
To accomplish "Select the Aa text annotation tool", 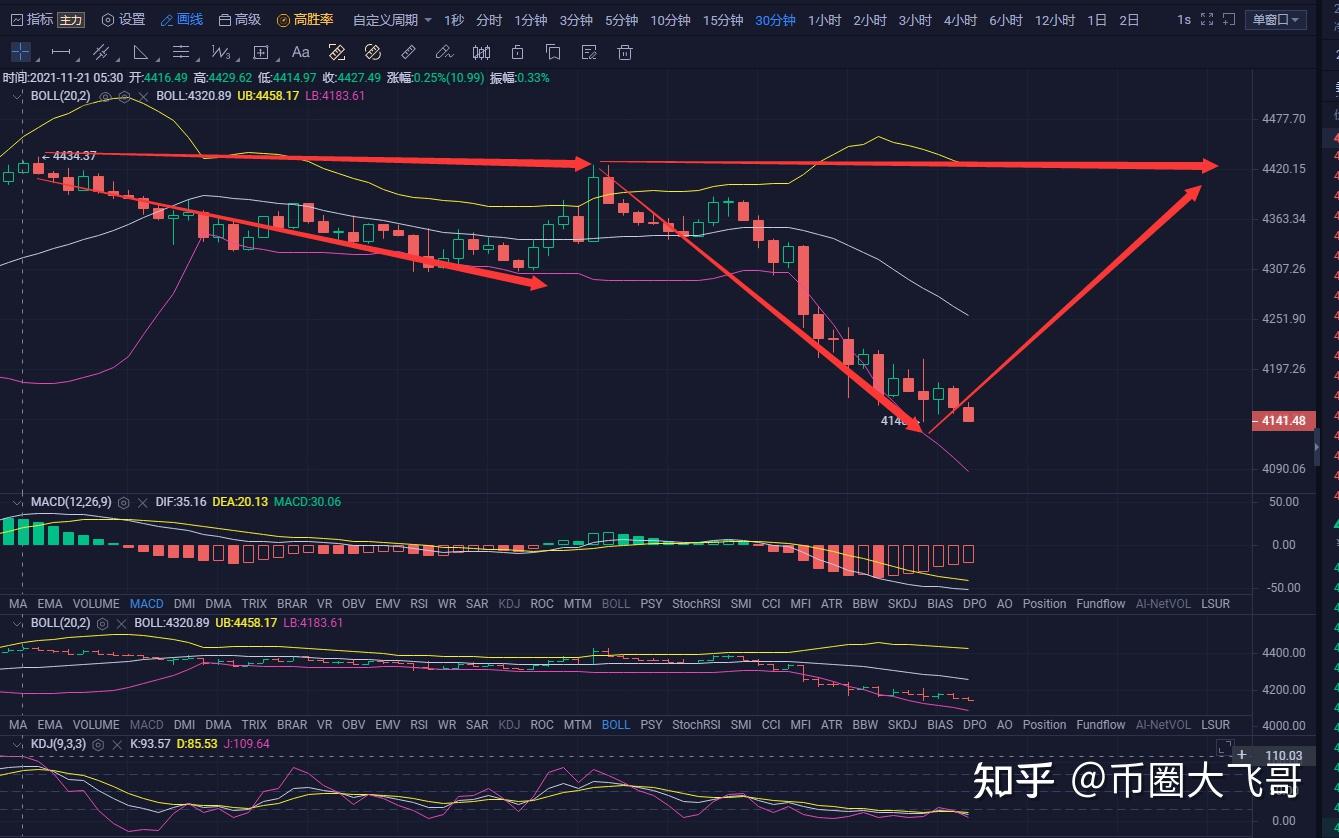I will tap(300, 52).
